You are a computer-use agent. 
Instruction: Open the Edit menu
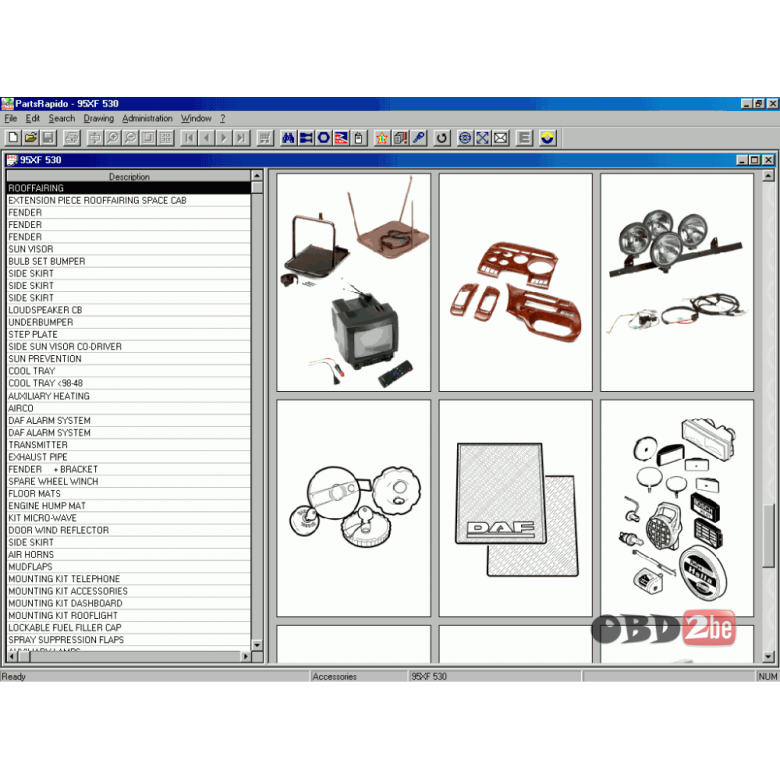(32, 118)
